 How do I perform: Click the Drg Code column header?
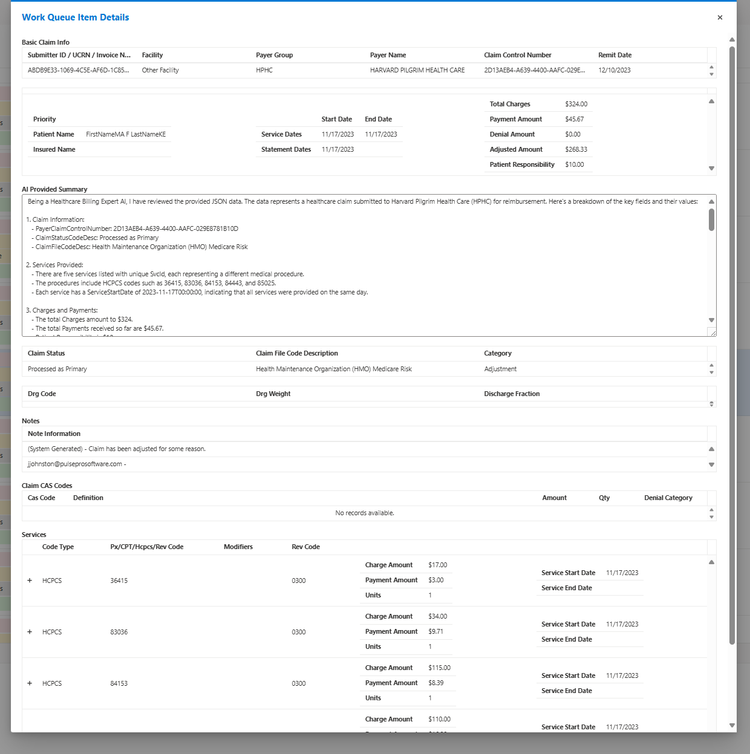pos(42,393)
